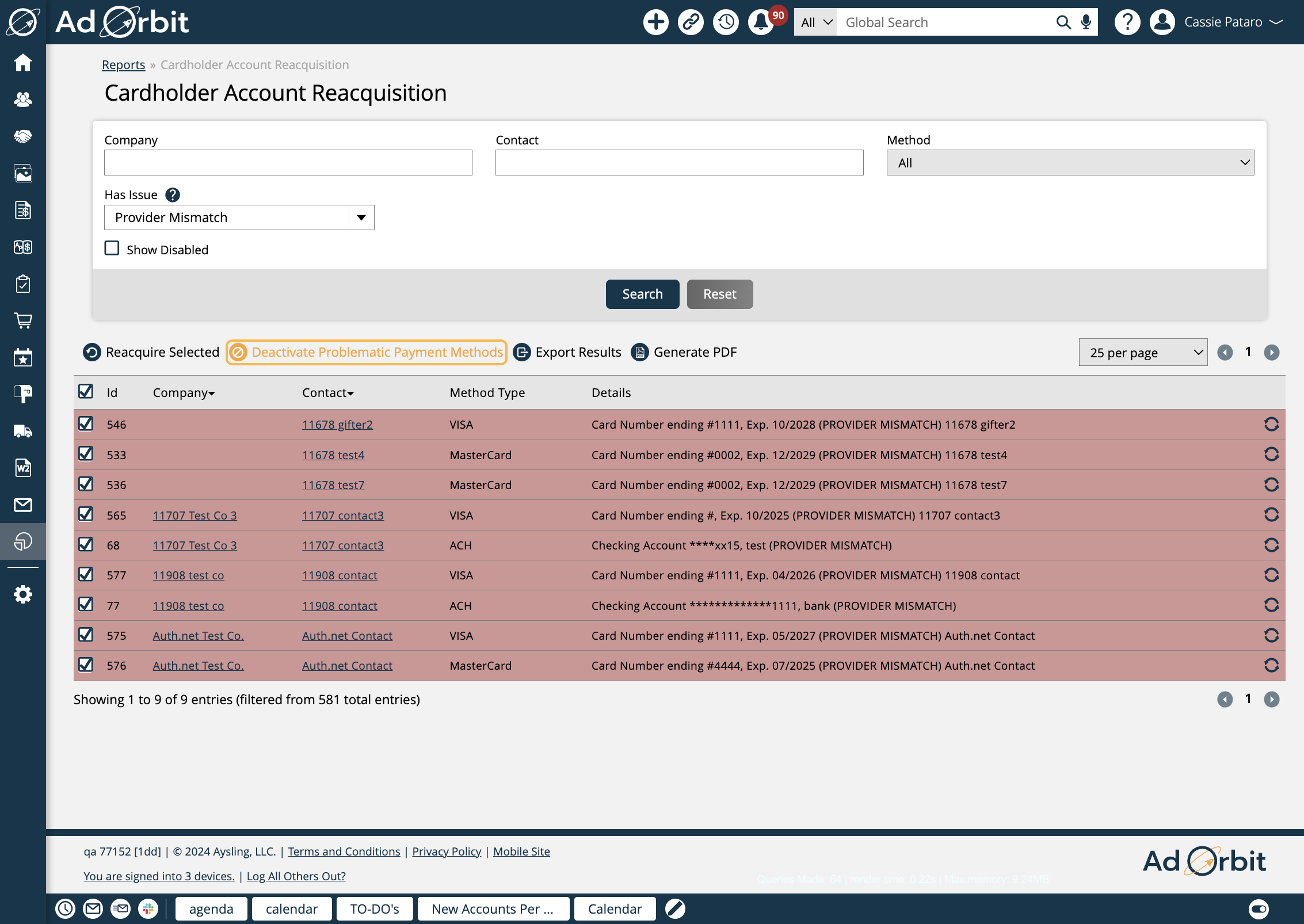Open the 25 per page dropdown
This screenshot has width=1304, height=924.
[1142, 353]
